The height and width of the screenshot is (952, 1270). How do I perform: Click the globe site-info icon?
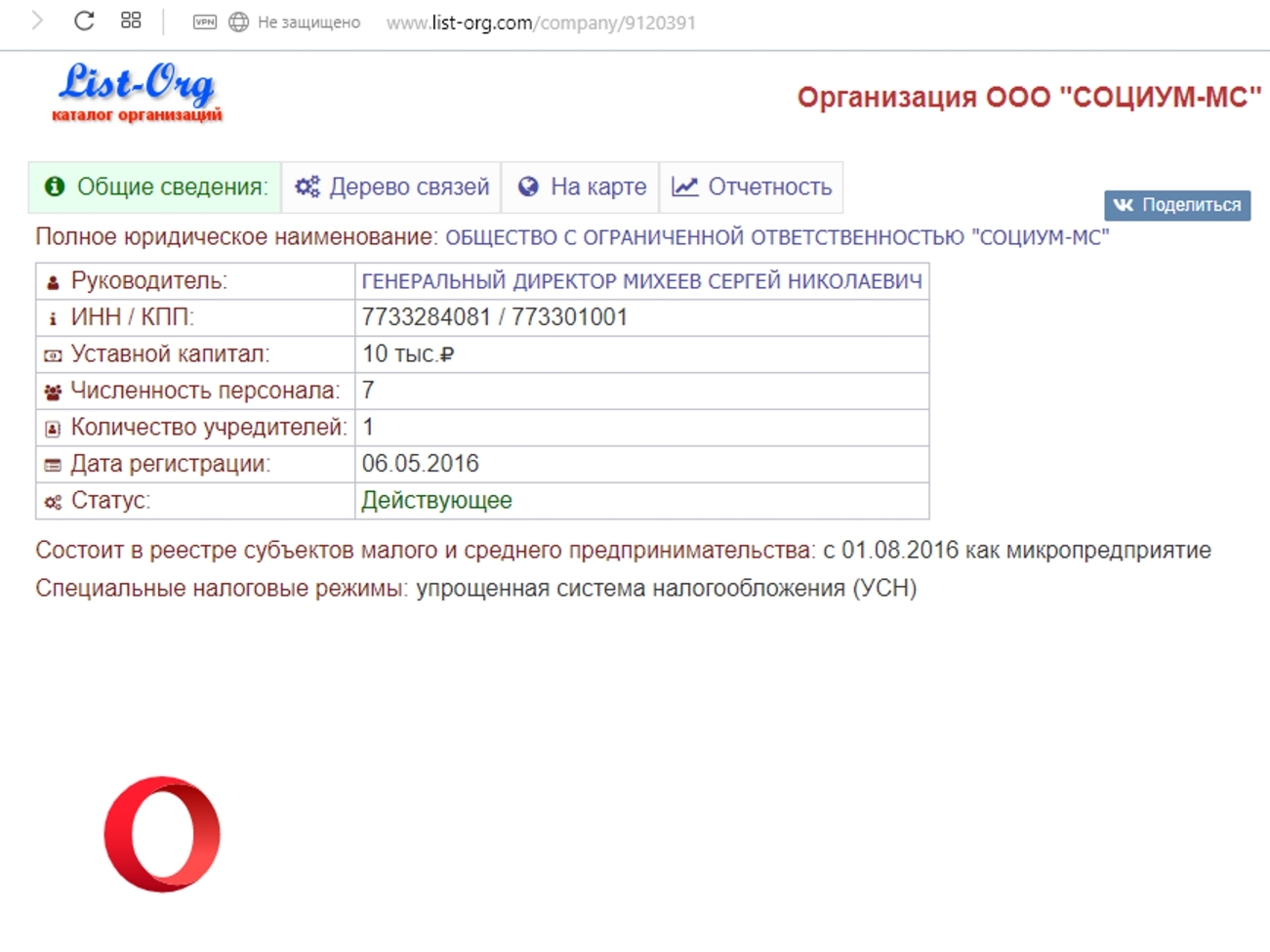pos(238,21)
